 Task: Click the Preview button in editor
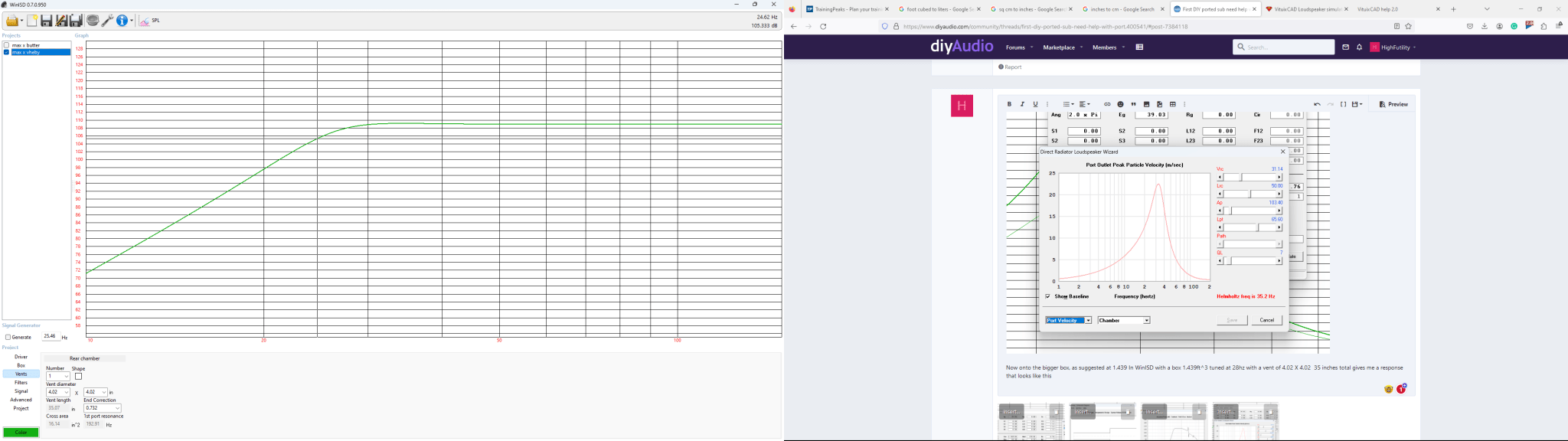pyautogui.click(x=1393, y=104)
